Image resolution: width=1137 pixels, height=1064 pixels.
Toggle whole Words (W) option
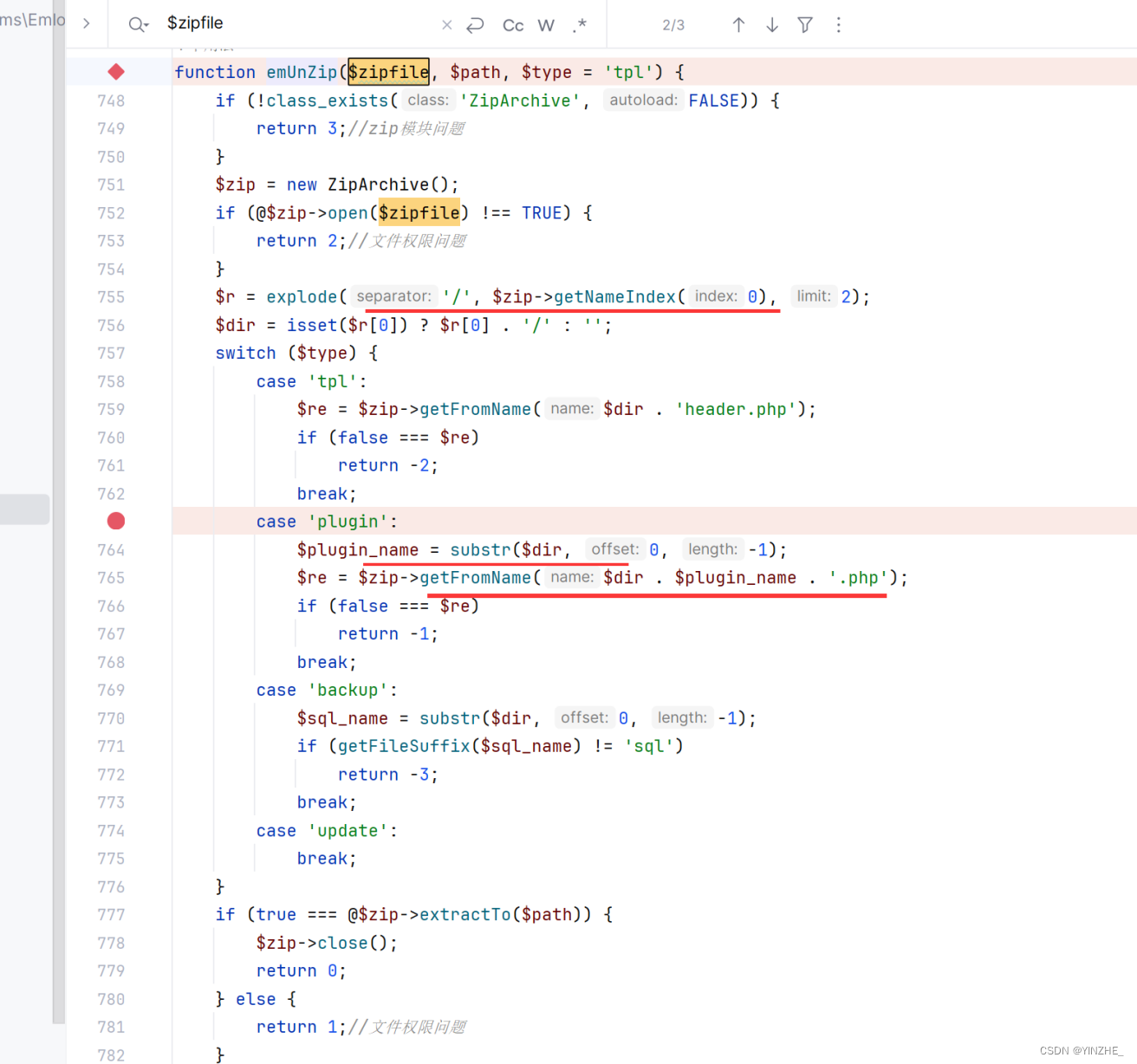point(546,25)
